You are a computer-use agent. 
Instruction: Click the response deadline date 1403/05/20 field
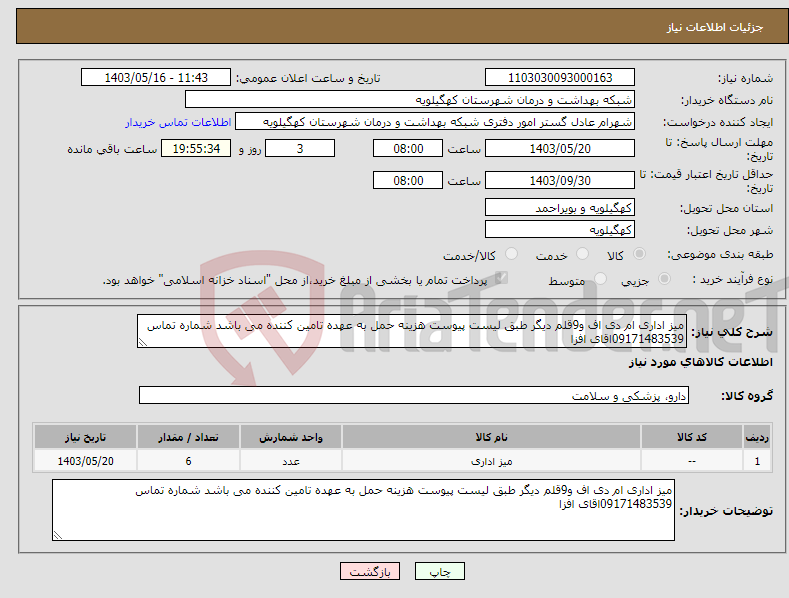[560, 148]
